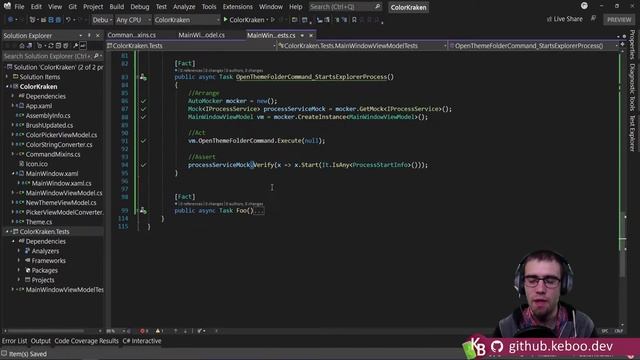The image size is (640, 360).
Task: Open the File menu
Action: [19, 7]
